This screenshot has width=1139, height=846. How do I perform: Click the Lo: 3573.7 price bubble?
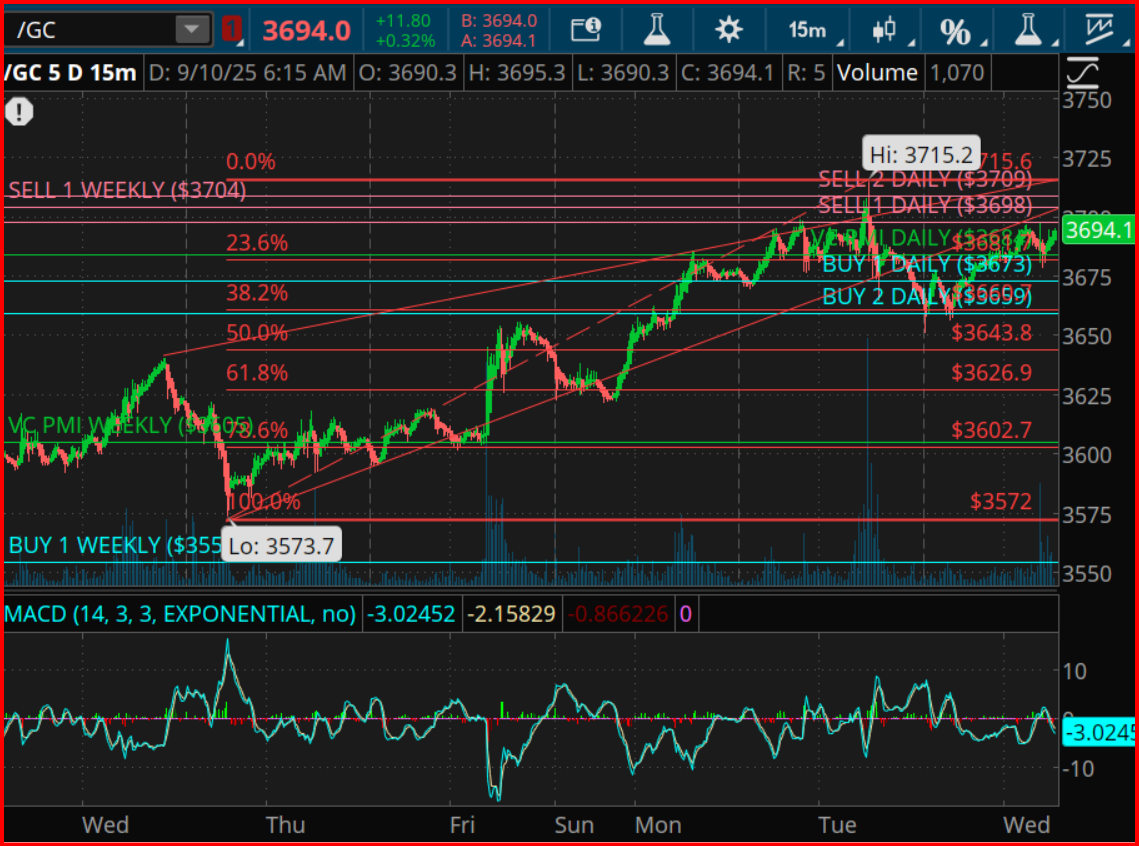(280, 545)
